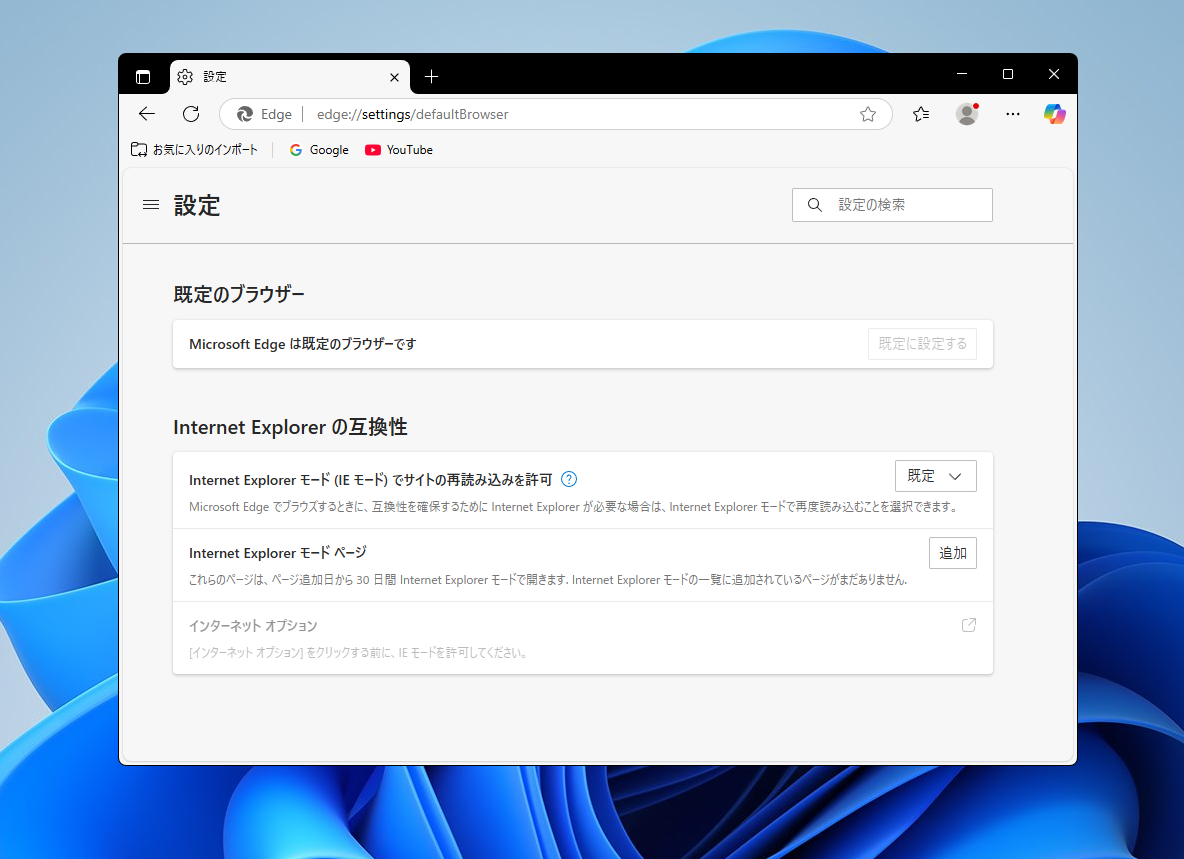Click 追加 to add IE mode page
This screenshot has width=1184, height=859.
coord(952,553)
